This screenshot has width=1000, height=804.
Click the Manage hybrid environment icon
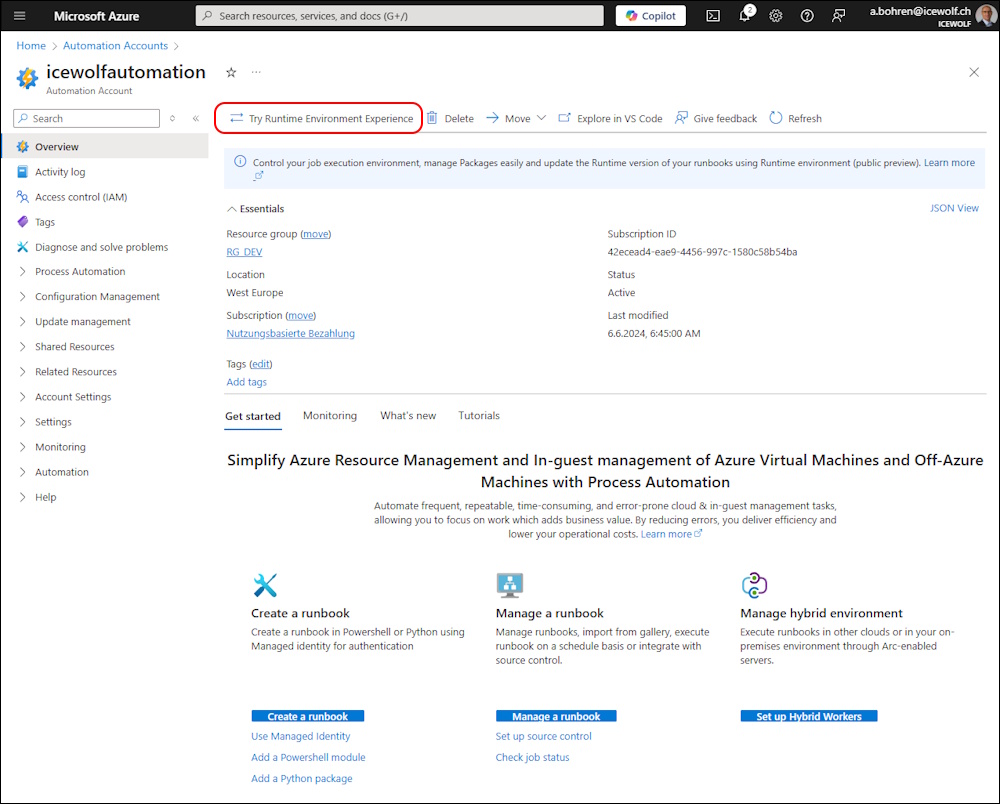[754, 585]
